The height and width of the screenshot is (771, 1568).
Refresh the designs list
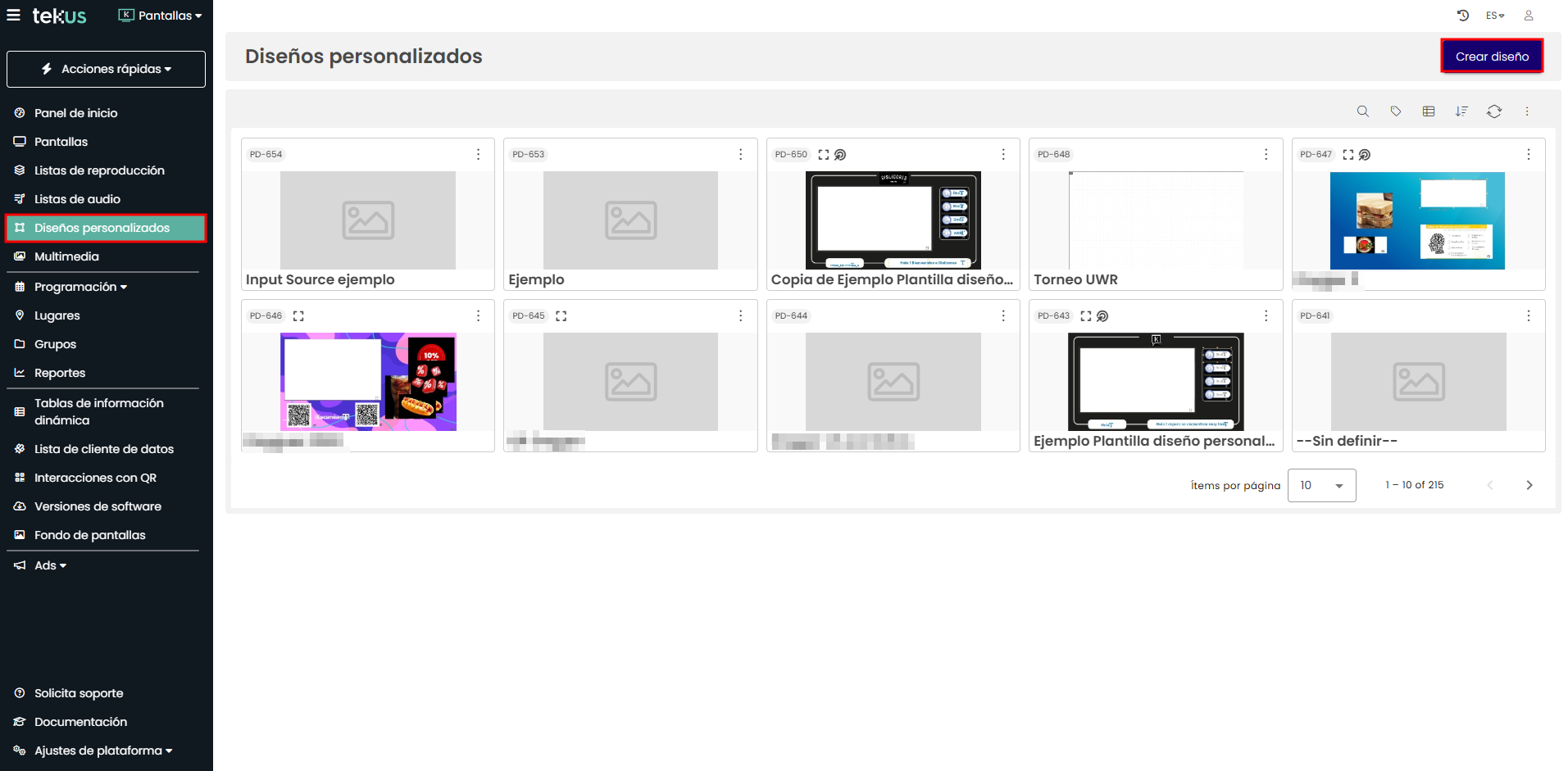point(1493,111)
